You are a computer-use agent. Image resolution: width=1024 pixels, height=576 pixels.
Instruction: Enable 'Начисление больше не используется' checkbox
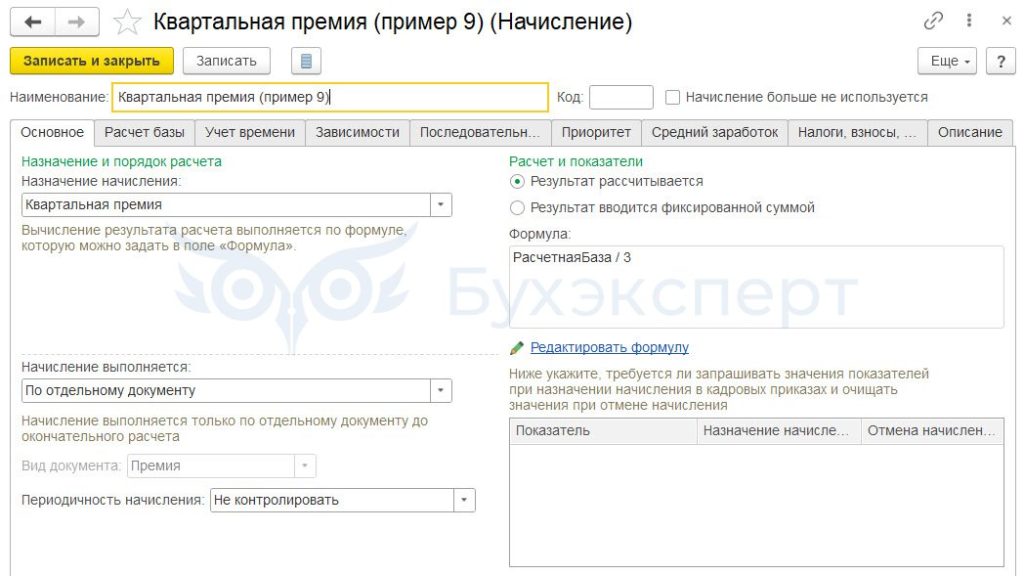pos(673,97)
